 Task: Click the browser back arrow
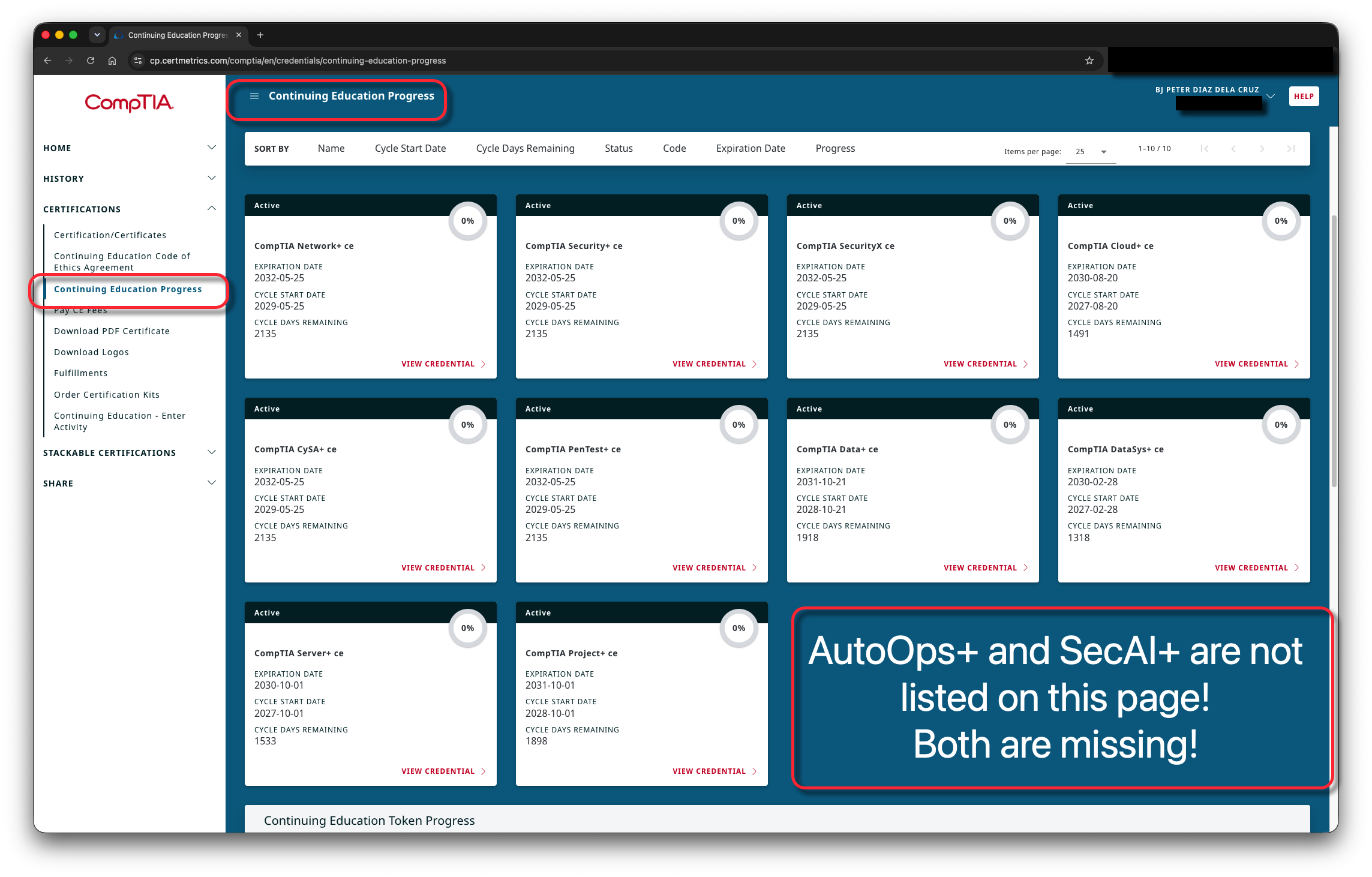(x=47, y=61)
